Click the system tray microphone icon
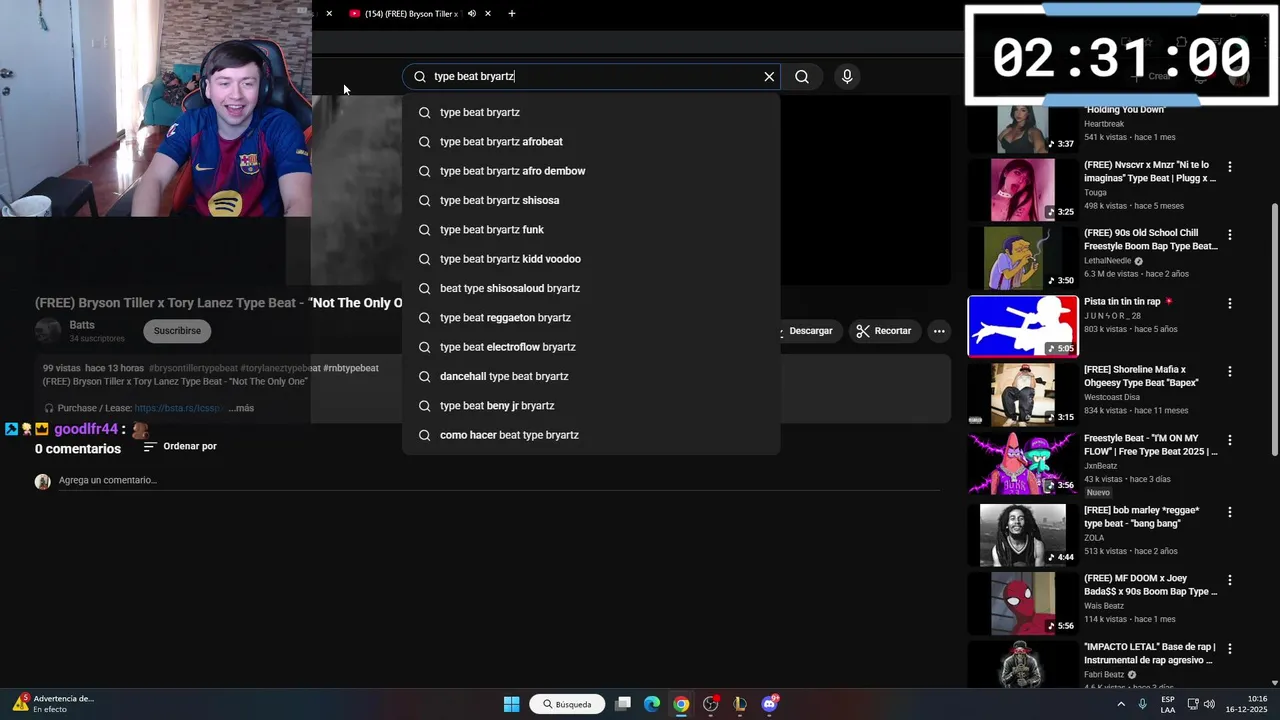This screenshot has width=1280, height=720. point(1142,704)
